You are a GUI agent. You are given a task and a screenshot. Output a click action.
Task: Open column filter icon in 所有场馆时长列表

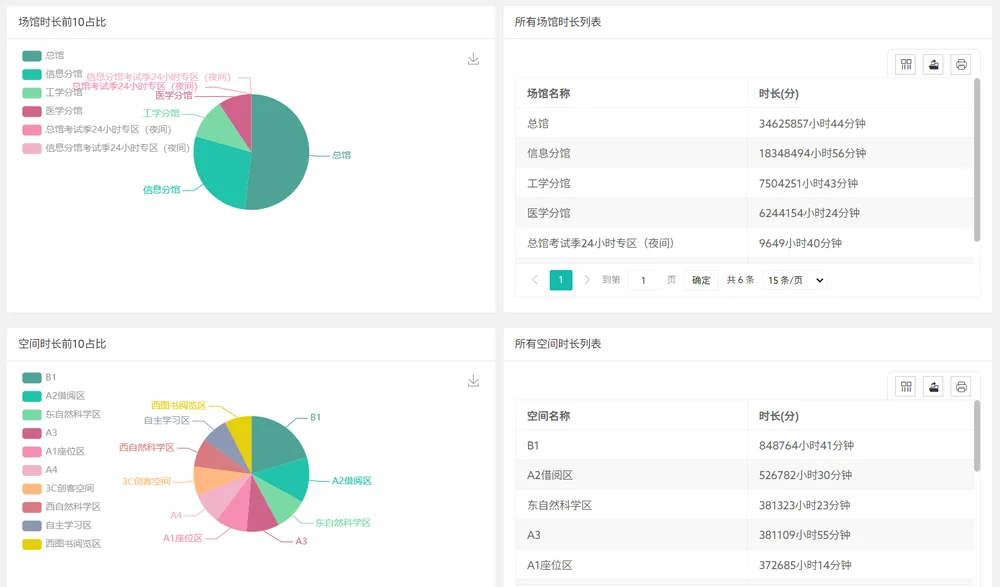(906, 64)
